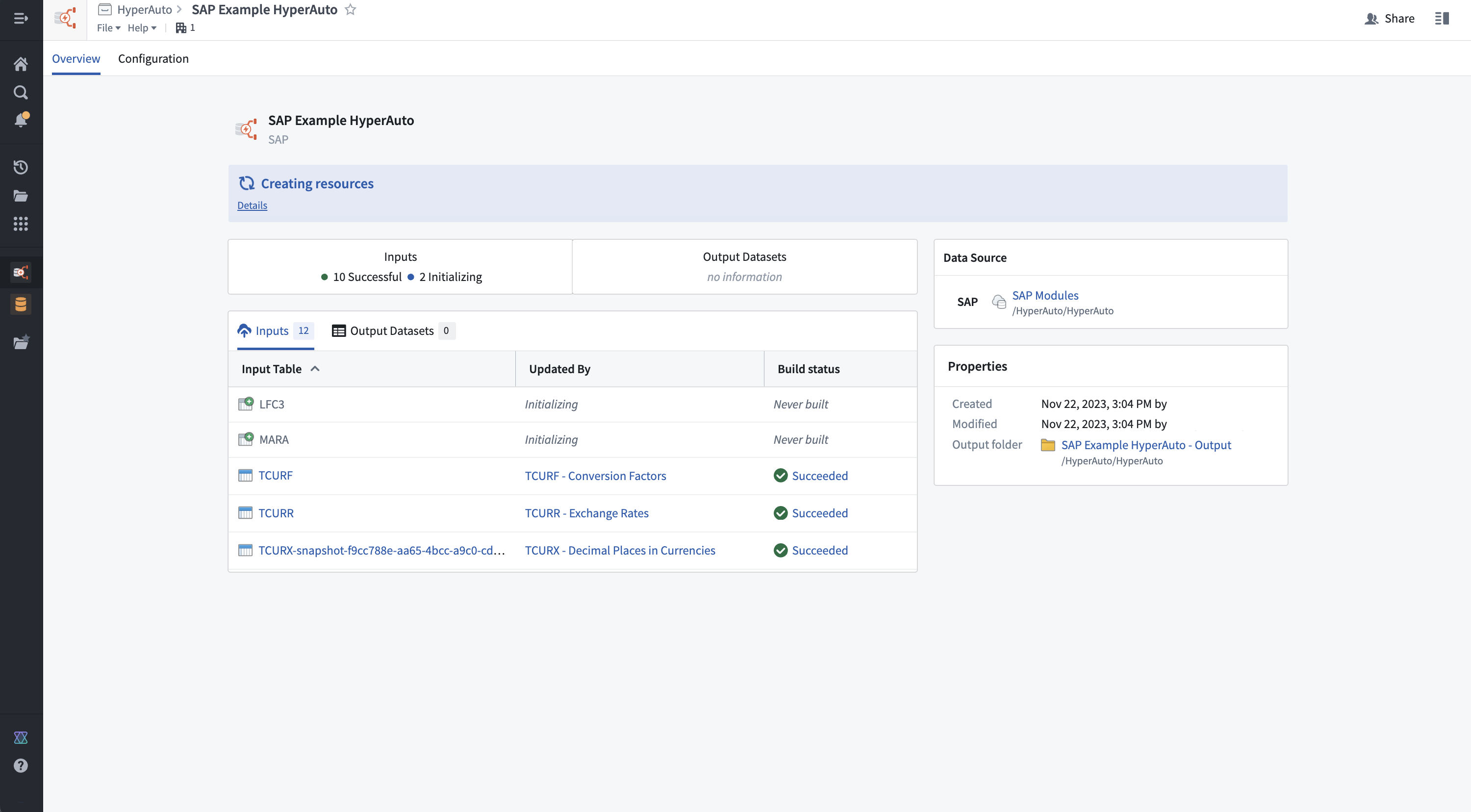The image size is (1471, 812).
Task: Open the Search icon in sidebar
Action: coord(21,92)
